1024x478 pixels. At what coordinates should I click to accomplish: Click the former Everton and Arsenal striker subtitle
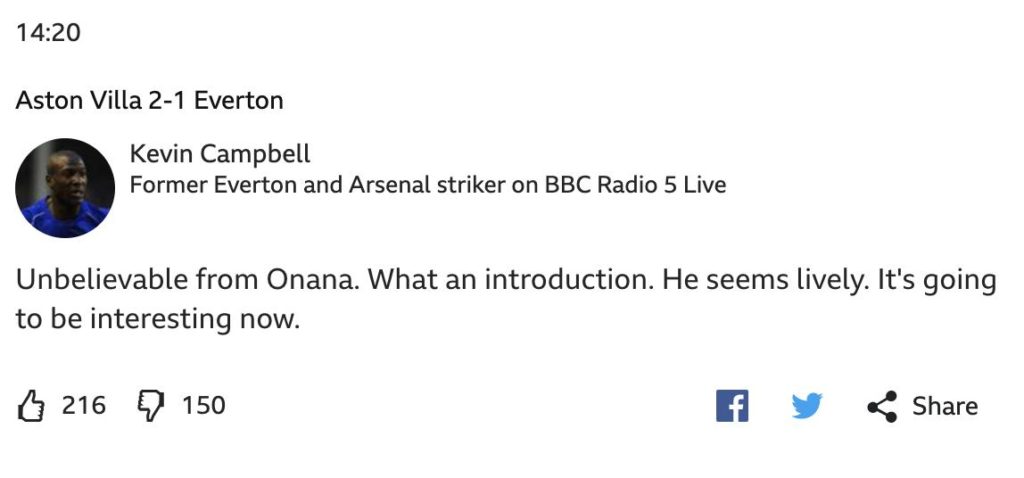coord(428,185)
